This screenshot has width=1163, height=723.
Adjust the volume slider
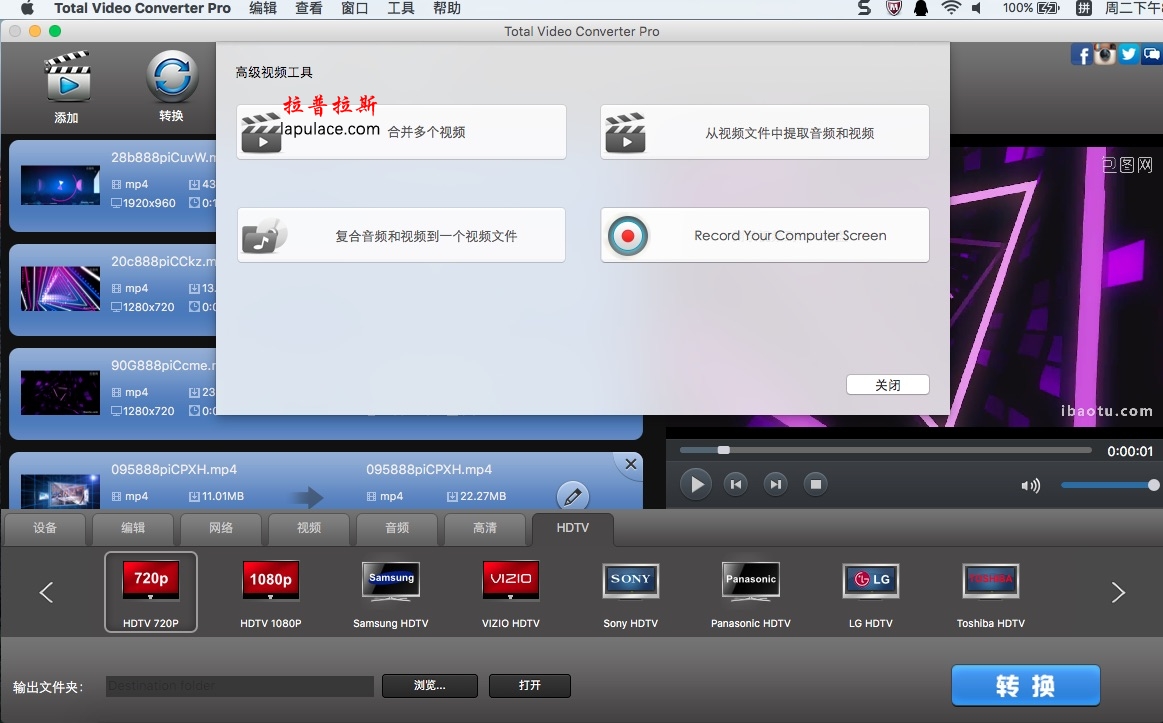click(1110, 485)
